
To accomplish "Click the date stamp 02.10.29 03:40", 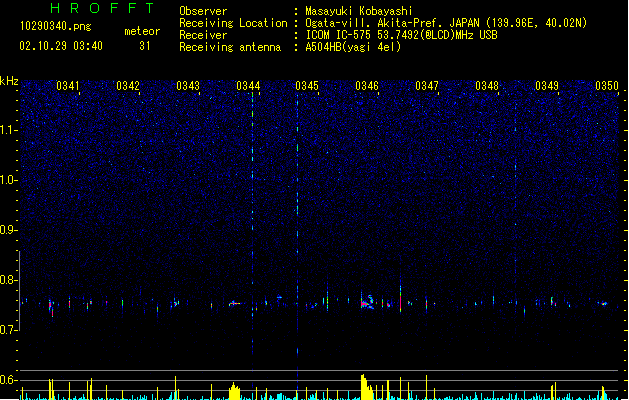I will (61, 46).
